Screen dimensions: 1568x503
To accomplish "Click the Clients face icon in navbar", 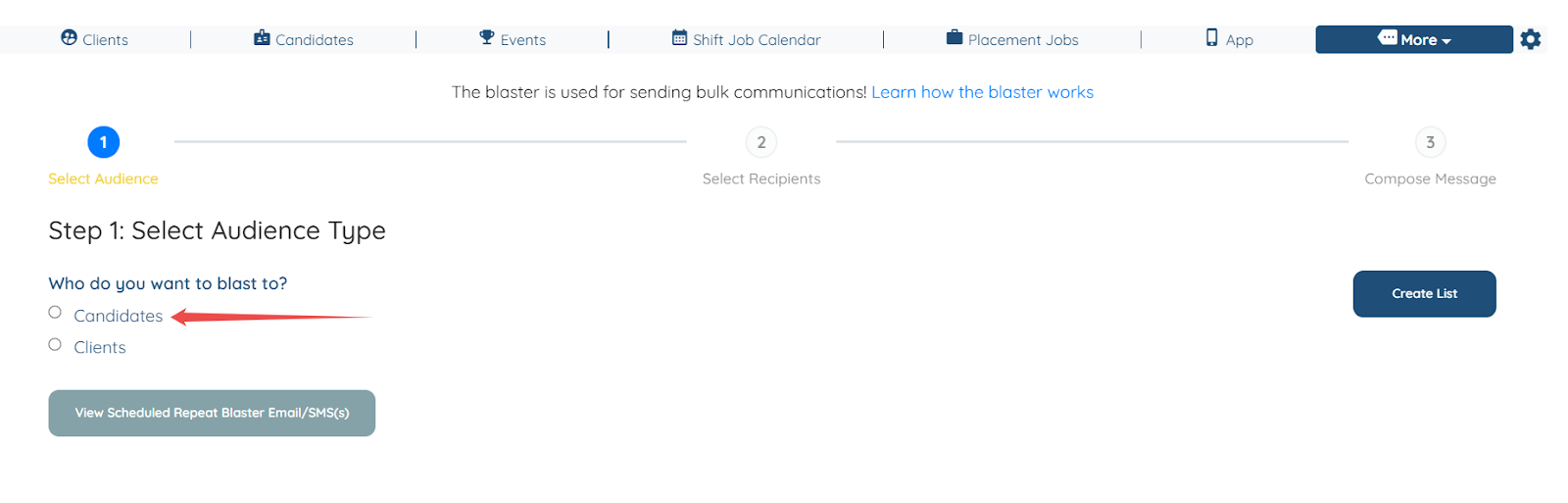I will coord(69,37).
